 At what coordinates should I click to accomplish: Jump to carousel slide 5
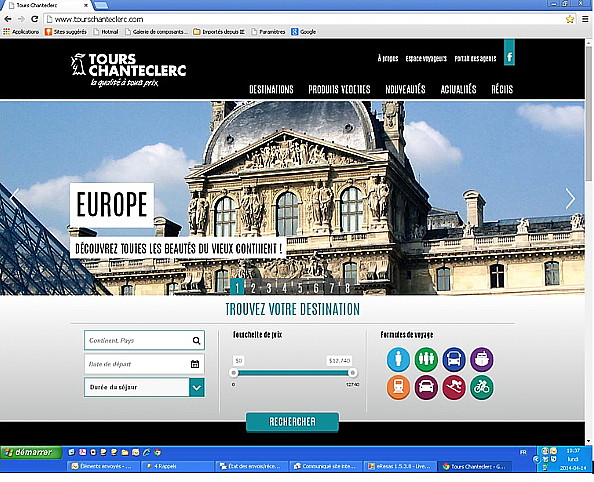click(x=300, y=288)
